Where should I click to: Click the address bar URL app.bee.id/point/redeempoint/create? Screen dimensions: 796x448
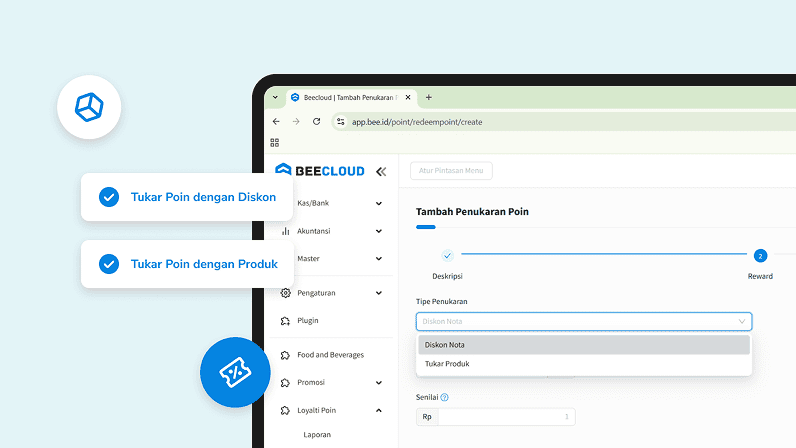click(x=417, y=122)
